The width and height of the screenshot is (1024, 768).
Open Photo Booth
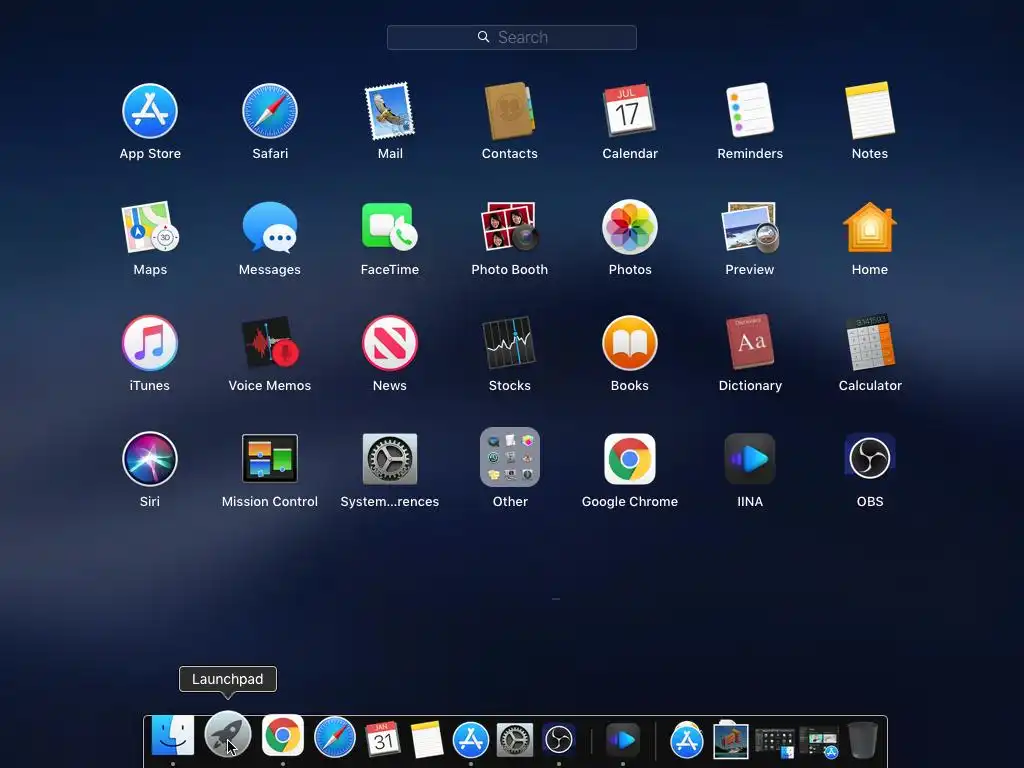pos(509,227)
